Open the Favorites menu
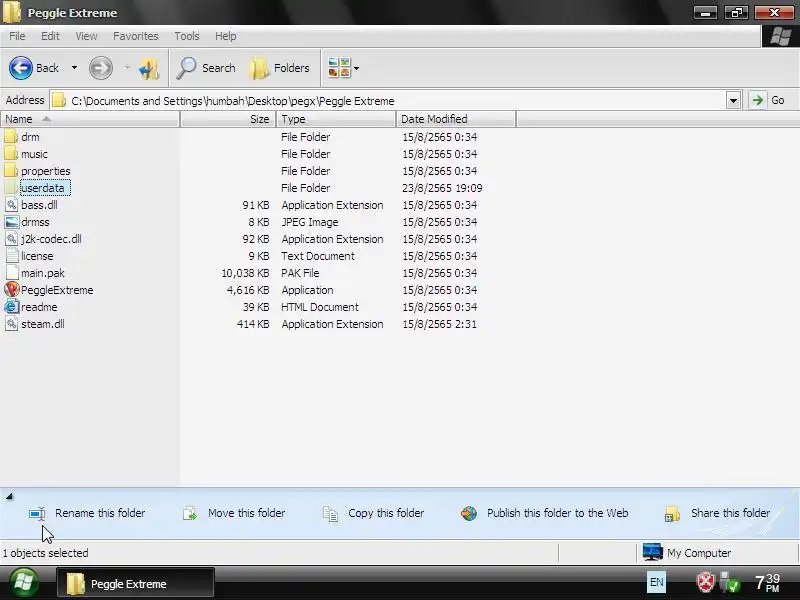This screenshot has width=800, height=600. coord(136,36)
